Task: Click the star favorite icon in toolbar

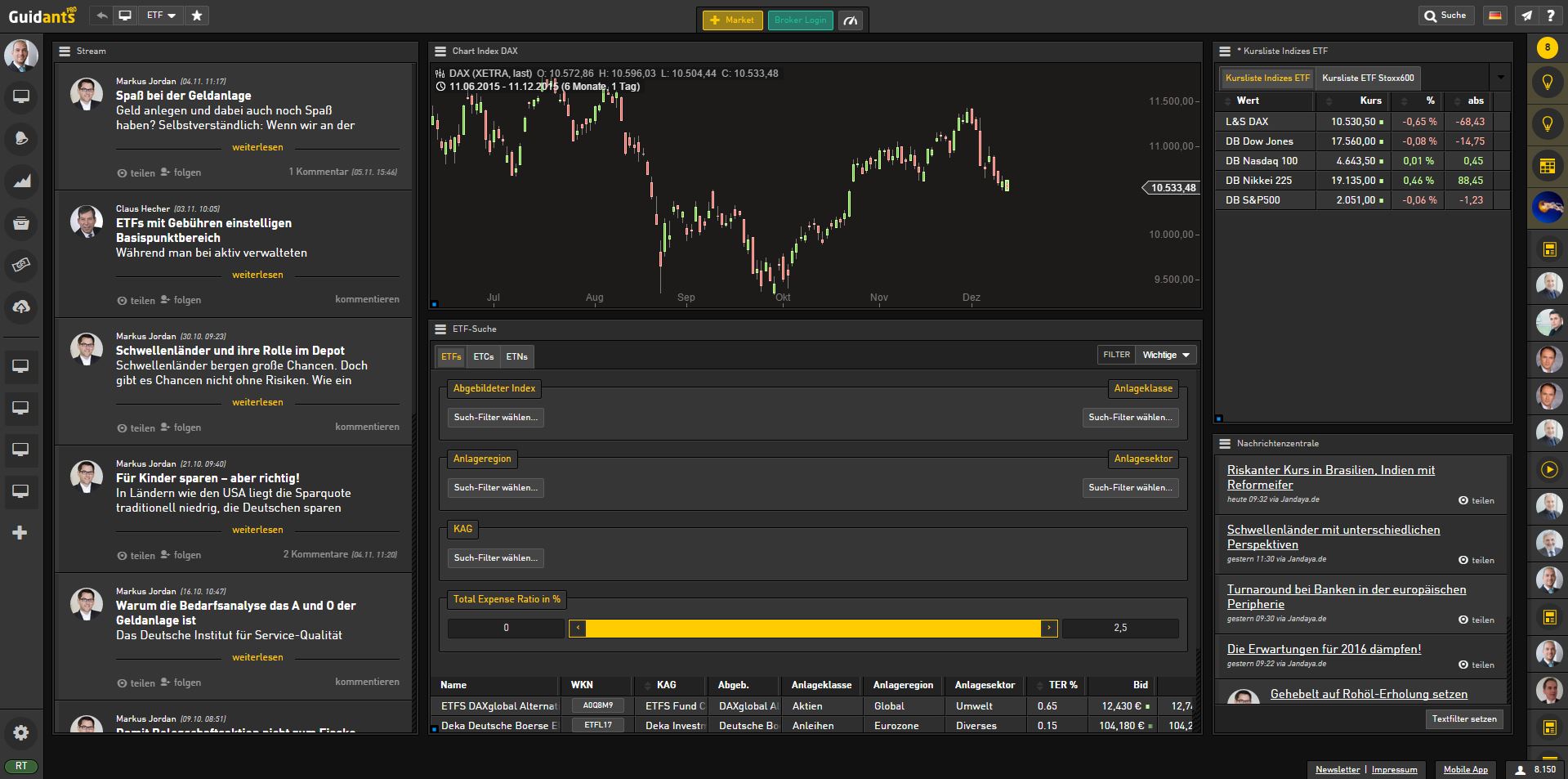Action: 197,16
